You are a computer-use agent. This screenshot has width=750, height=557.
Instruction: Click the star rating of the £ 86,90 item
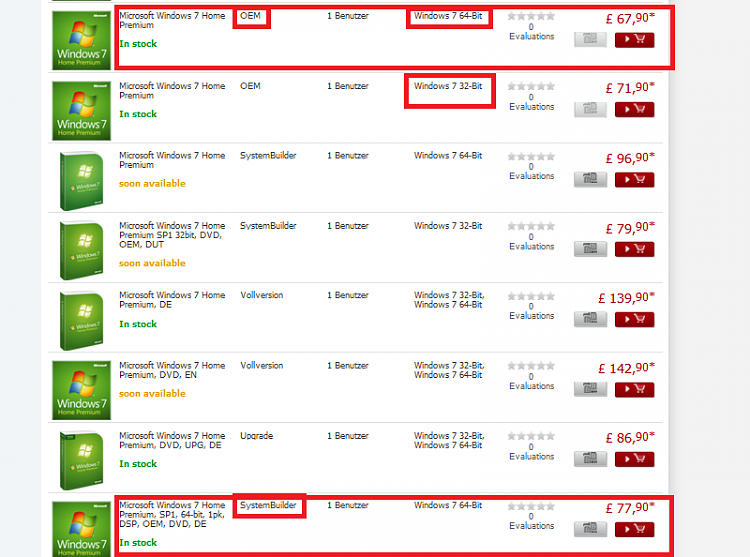pos(531,436)
